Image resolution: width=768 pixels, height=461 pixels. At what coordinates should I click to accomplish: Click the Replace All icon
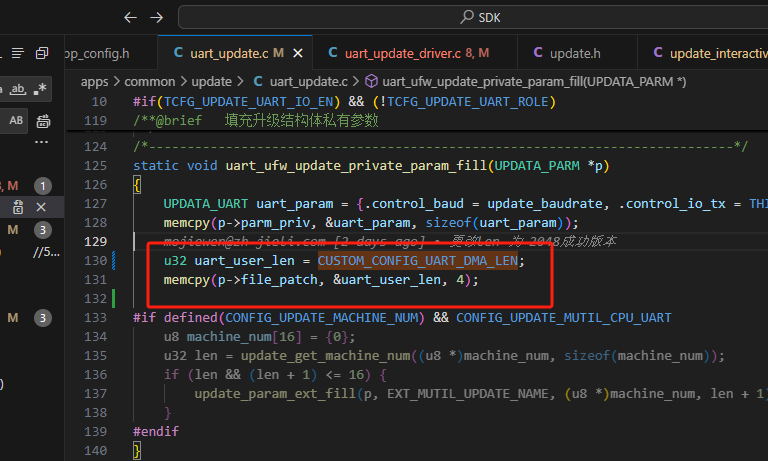point(43,121)
